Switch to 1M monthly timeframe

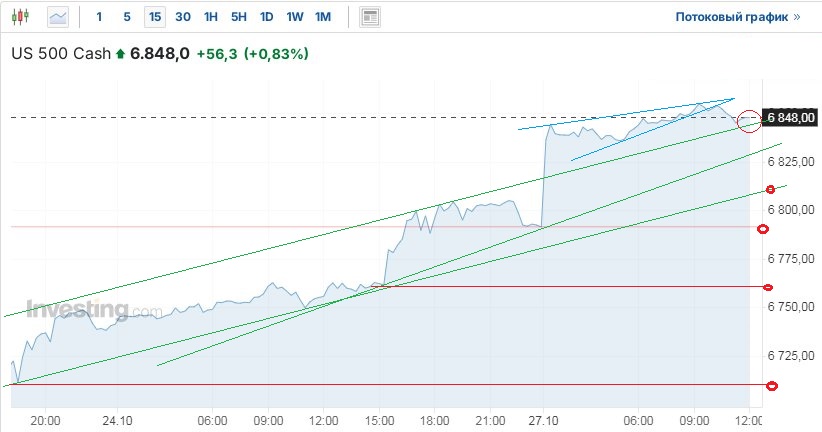click(x=322, y=17)
